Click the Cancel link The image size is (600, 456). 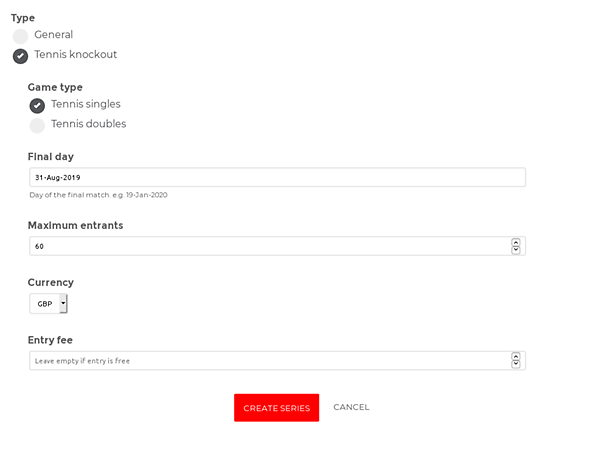tap(351, 407)
